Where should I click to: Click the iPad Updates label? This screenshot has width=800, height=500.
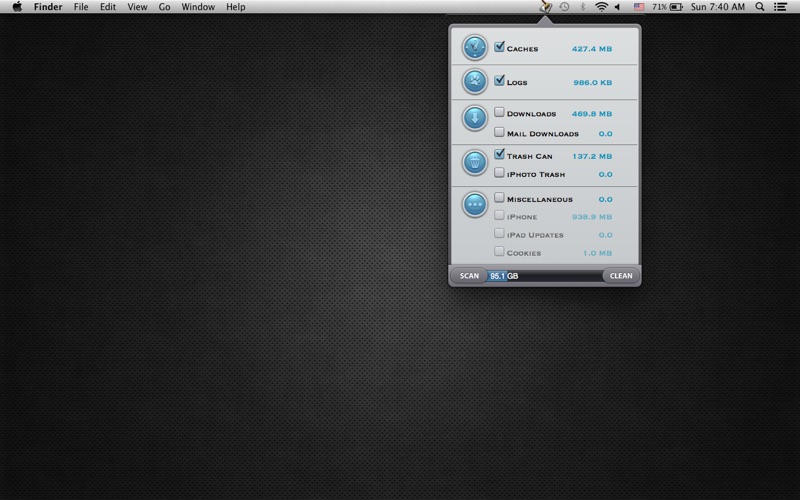pos(535,235)
